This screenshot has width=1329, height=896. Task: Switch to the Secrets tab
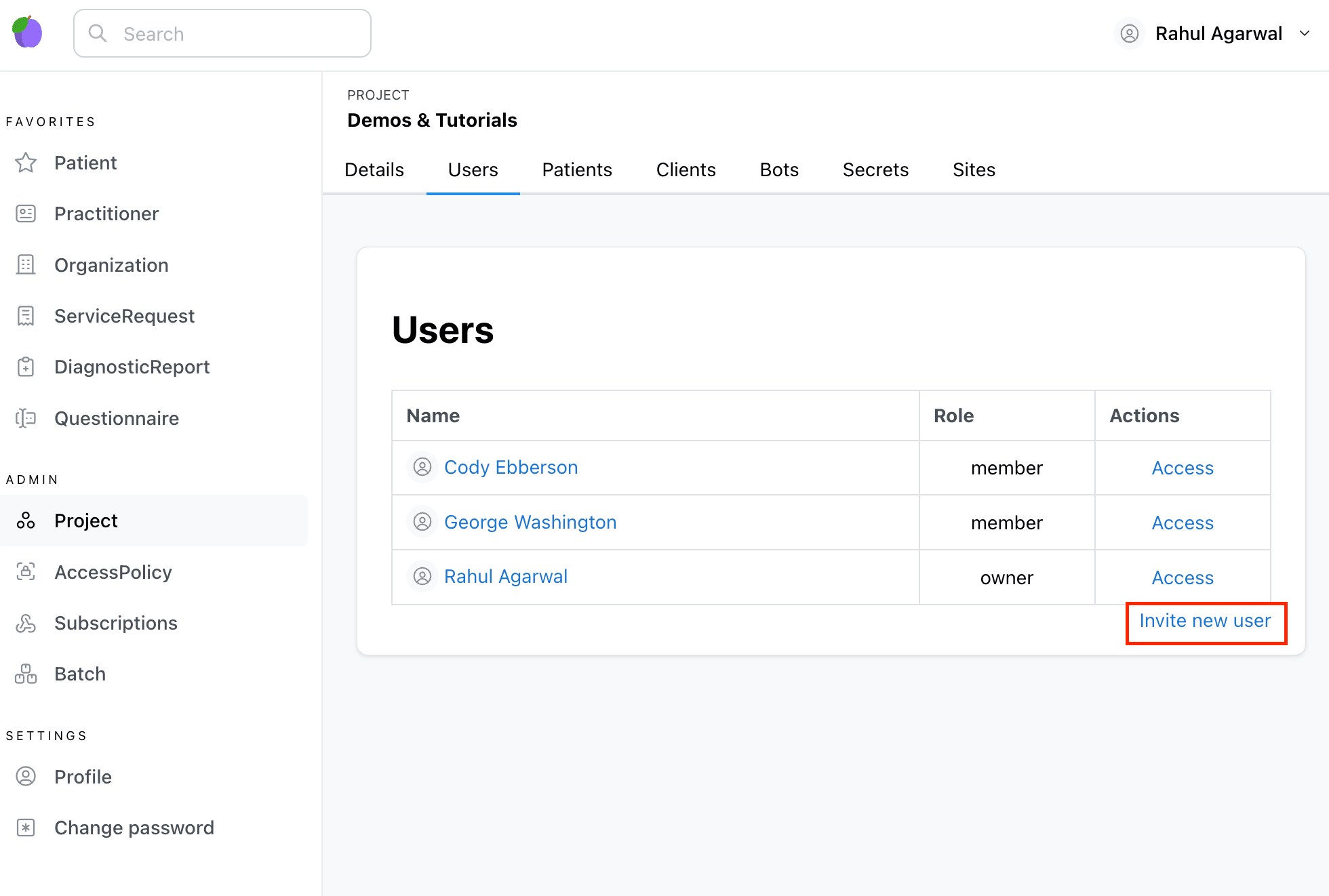pos(875,169)
